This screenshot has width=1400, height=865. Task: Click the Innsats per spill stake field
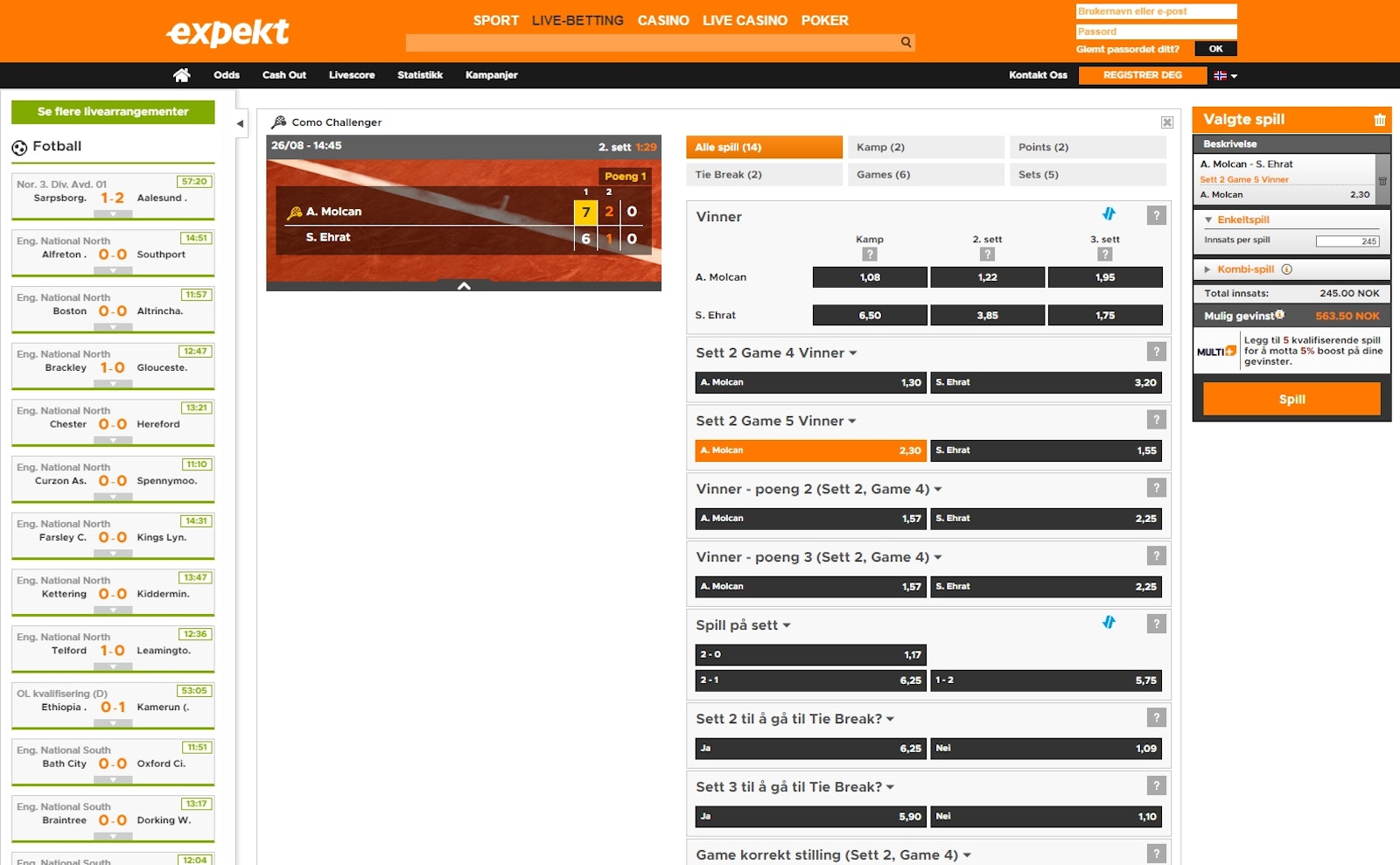click(1347, 241)
